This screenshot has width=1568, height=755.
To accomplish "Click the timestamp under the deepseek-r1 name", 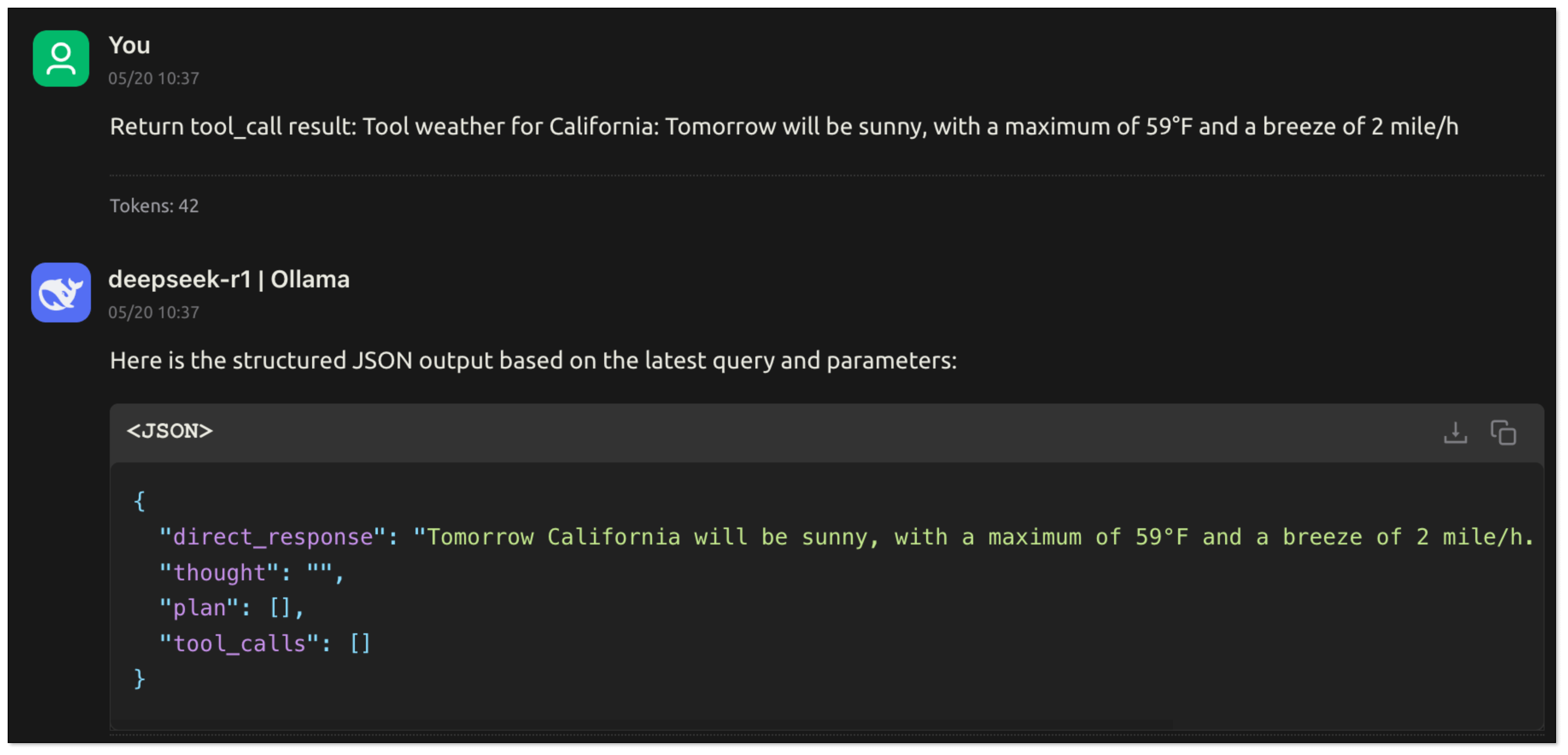I will pyautogui.click(x=153, y=312).
